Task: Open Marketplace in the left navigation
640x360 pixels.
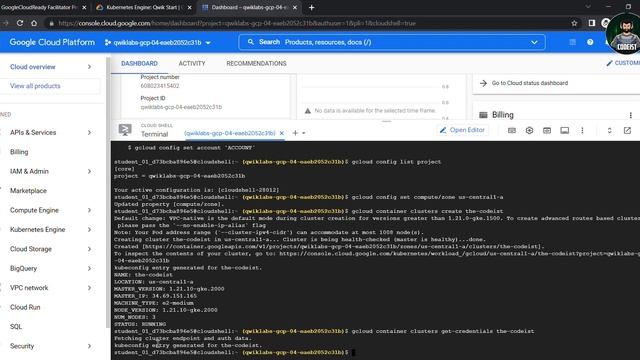Action: [x=28, y=191]
